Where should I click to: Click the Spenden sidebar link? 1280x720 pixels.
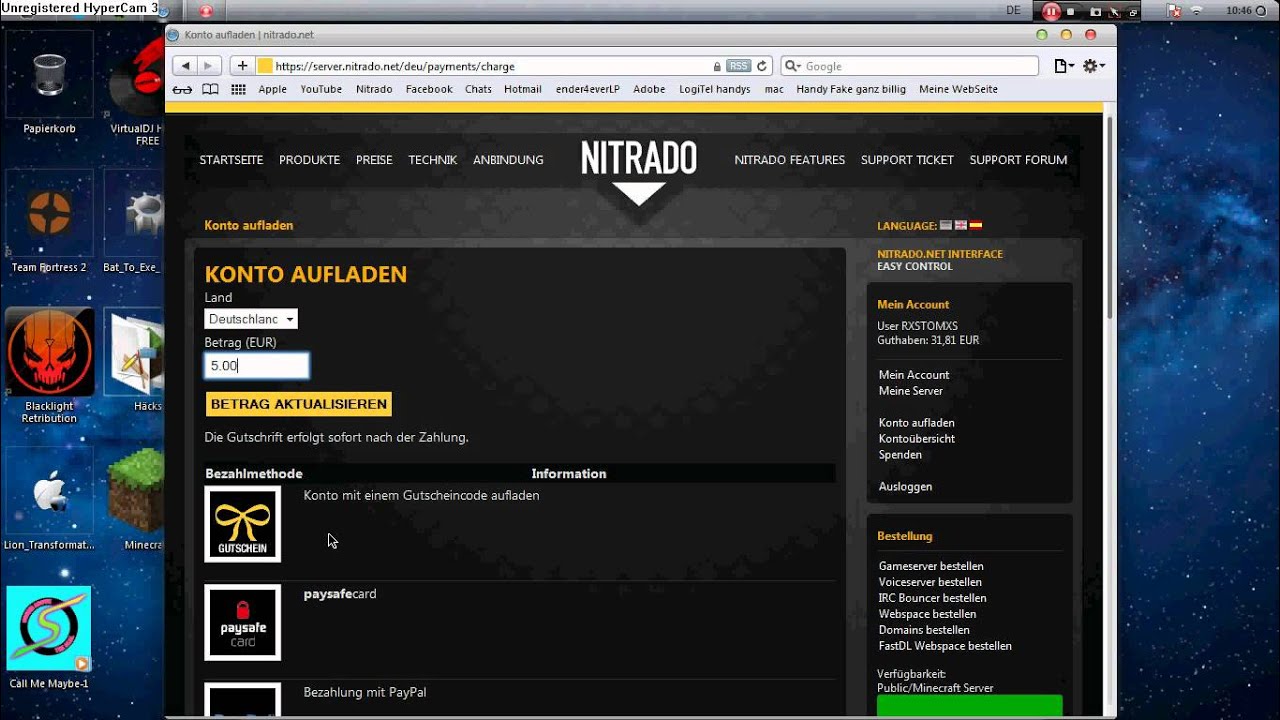[900, 455]
